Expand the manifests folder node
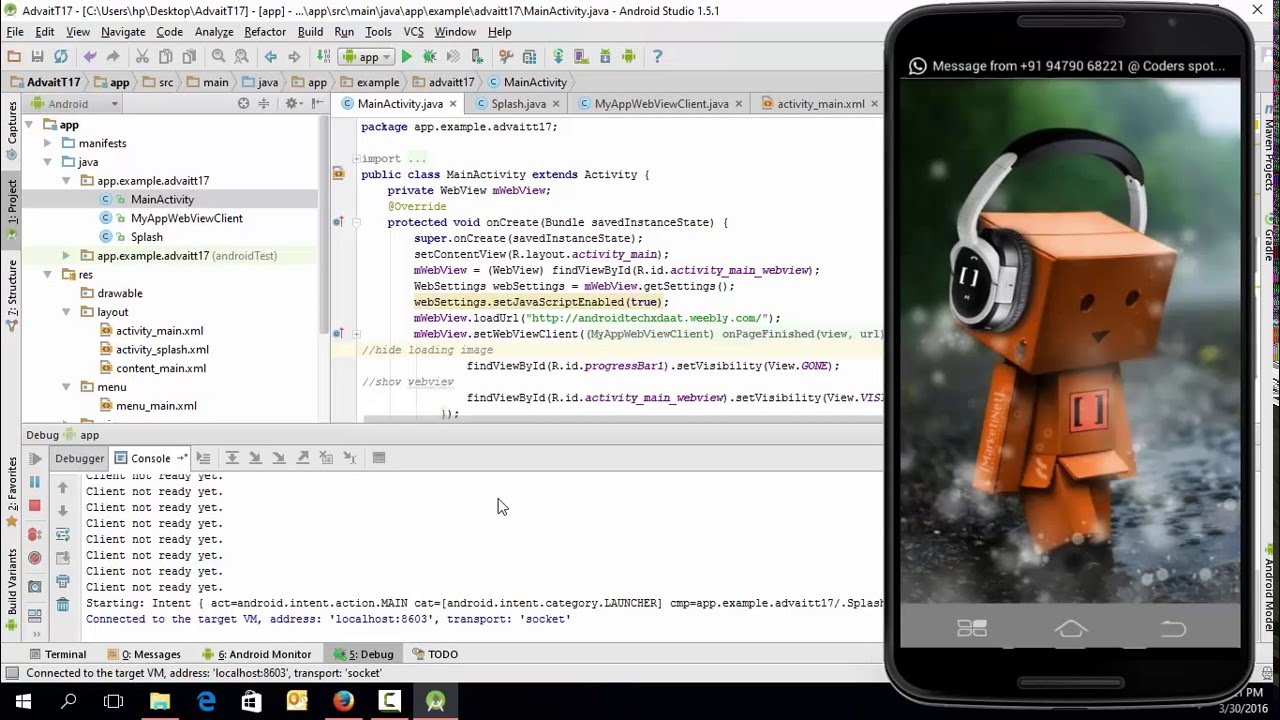 (x=47, y=144)
